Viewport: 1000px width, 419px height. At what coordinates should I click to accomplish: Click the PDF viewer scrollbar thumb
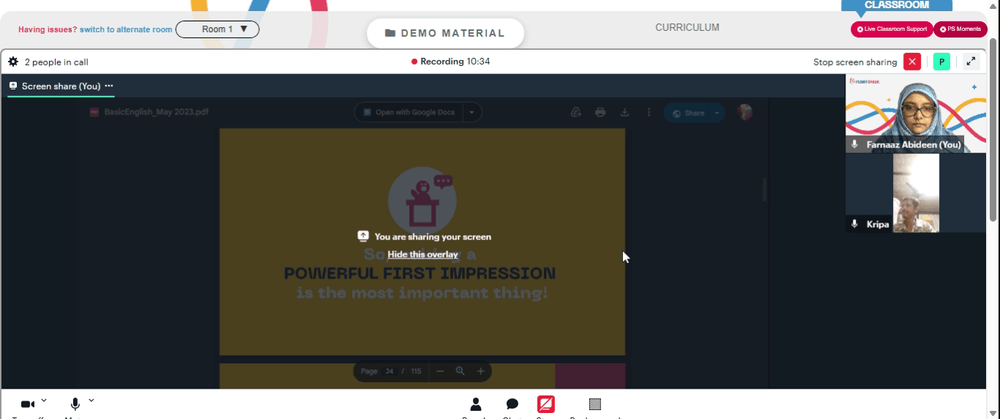[x=764, y=190]
